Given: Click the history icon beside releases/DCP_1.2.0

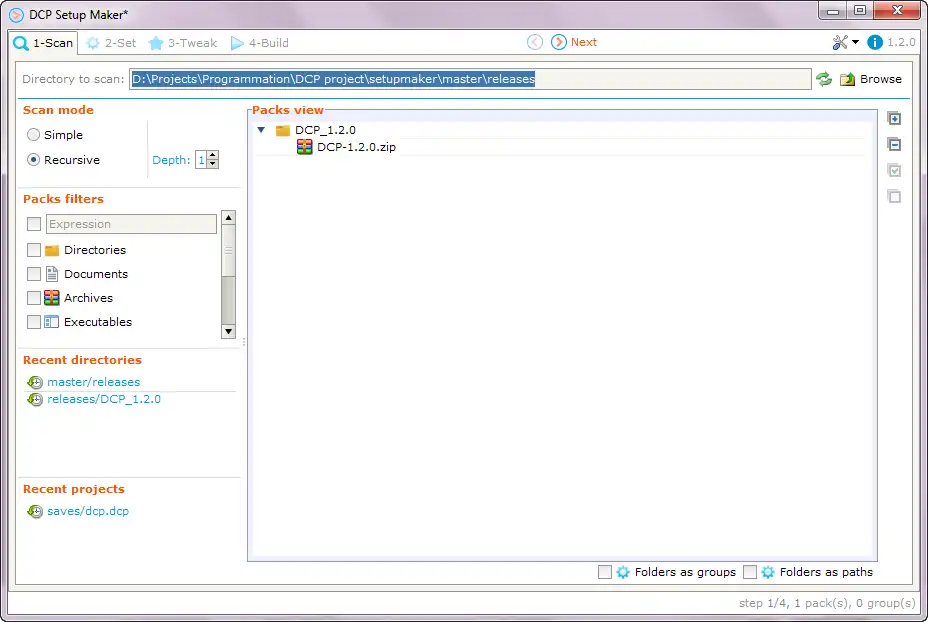Looking at the screenshot, I should (35, 399).
